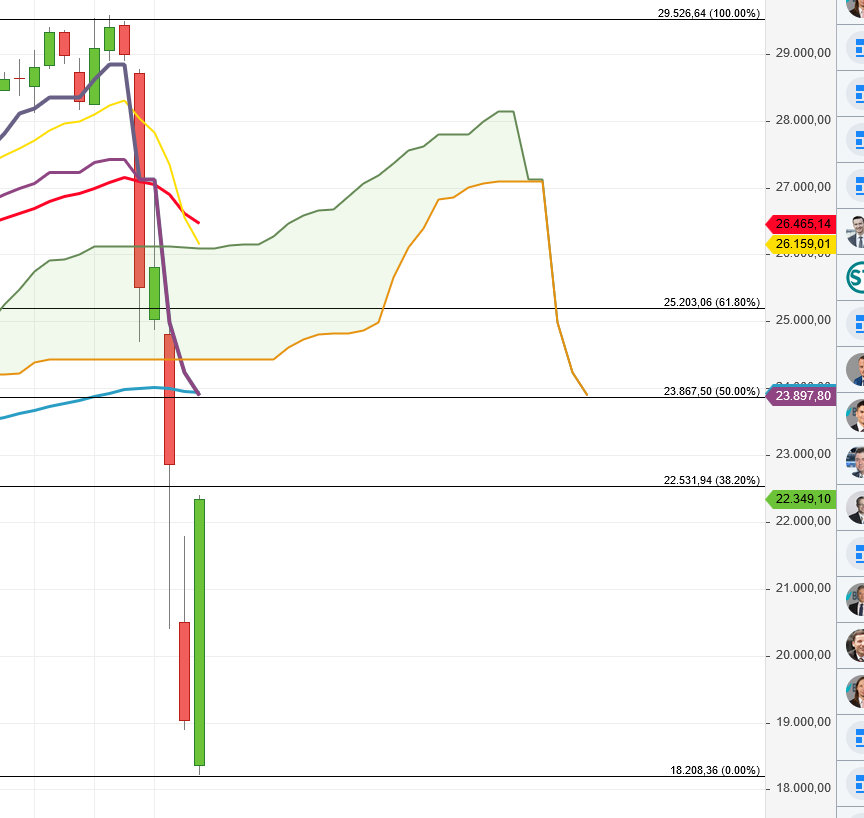Click the 18.000,00 axis label
The height and width of the screenshot is (818, 864).
coord(803,788)
